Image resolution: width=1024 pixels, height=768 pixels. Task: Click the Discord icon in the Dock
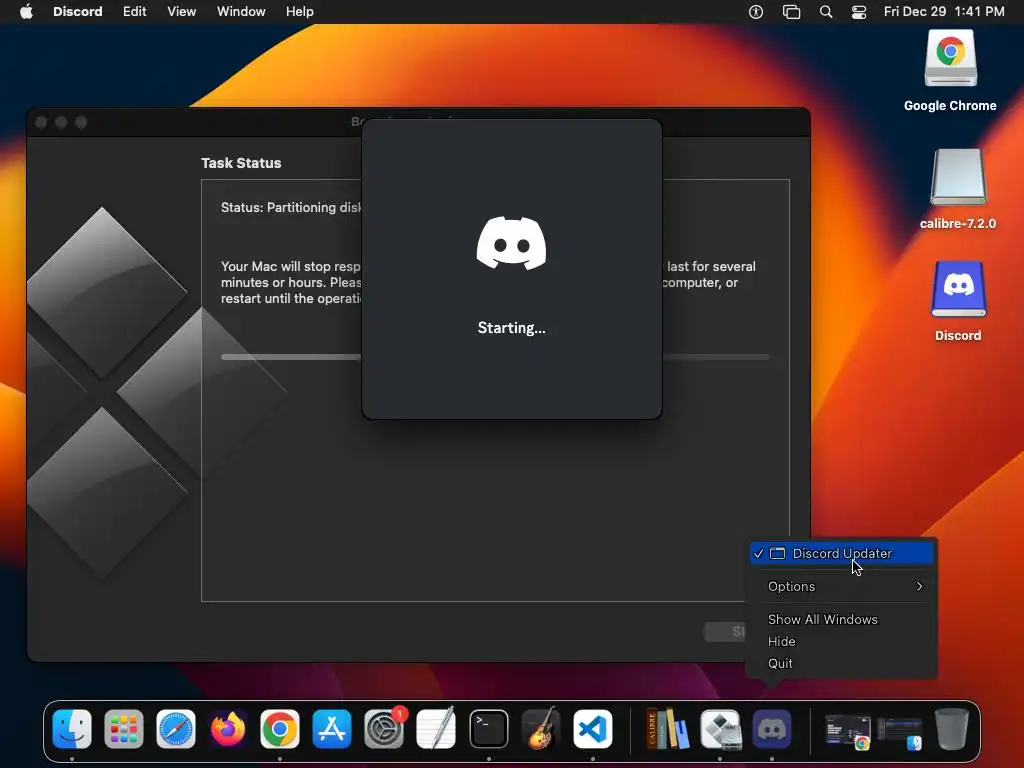pos(772,729)
